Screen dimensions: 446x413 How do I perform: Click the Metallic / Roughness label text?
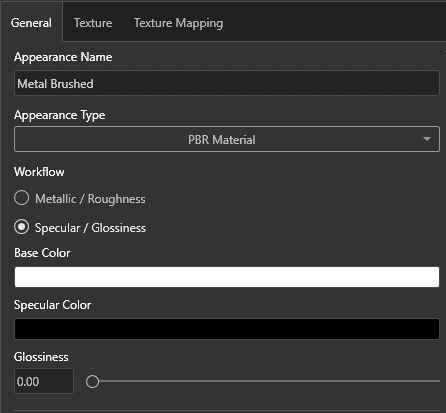[90, 199]
